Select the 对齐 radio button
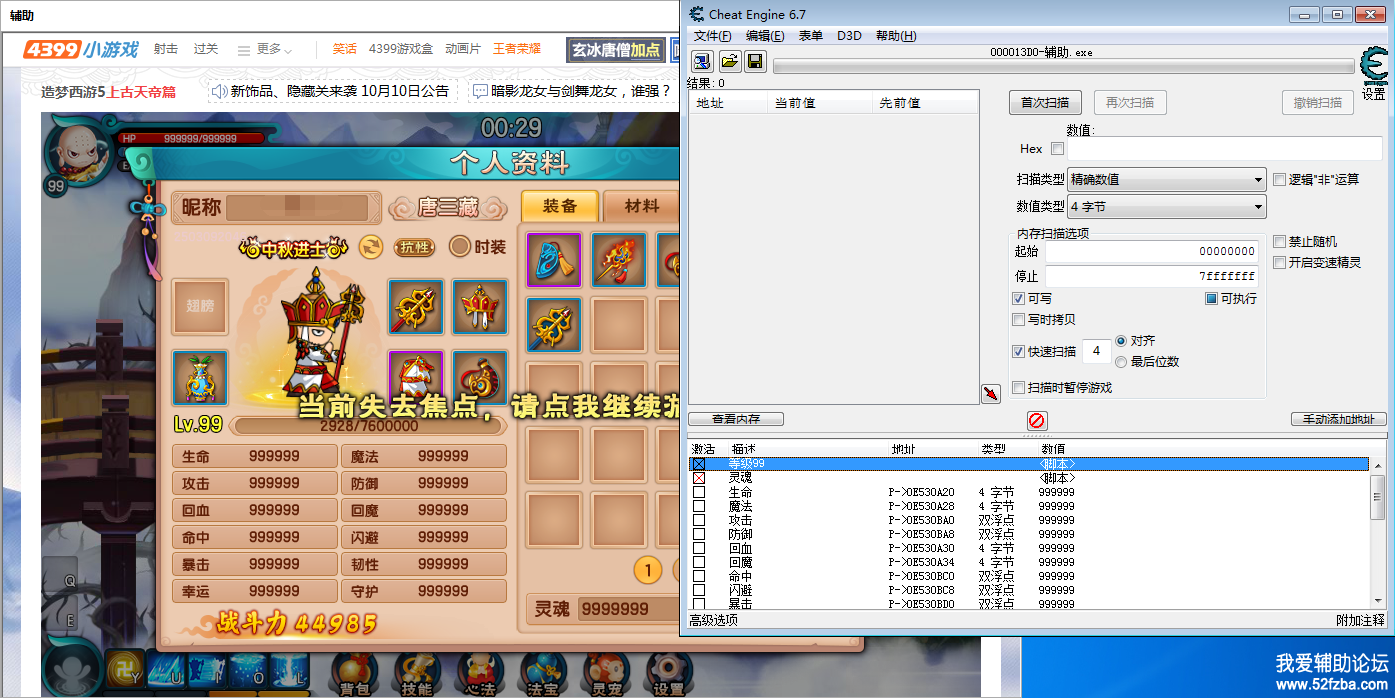Screen dimensions: 1395x698 (1121, 341)
